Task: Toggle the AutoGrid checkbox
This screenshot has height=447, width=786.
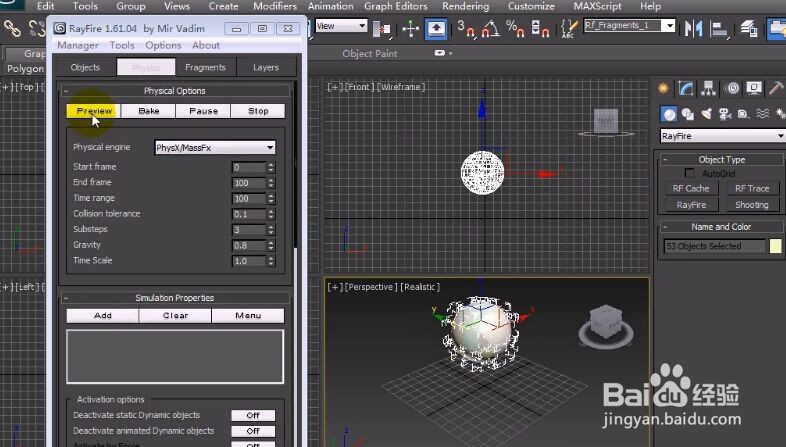Action: click(690, 173)
